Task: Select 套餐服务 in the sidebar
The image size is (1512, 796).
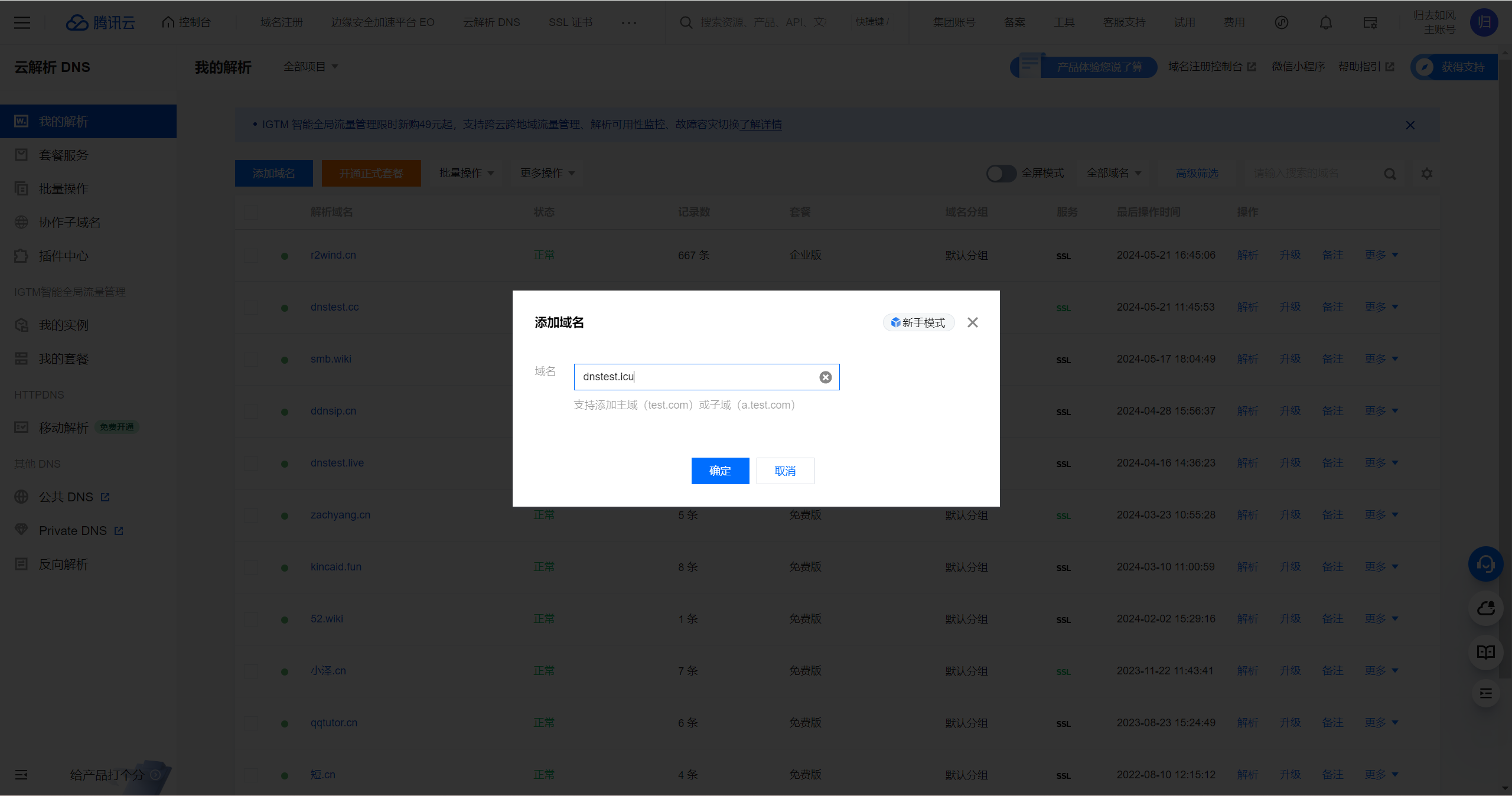Action: click(x=63, y=155)
